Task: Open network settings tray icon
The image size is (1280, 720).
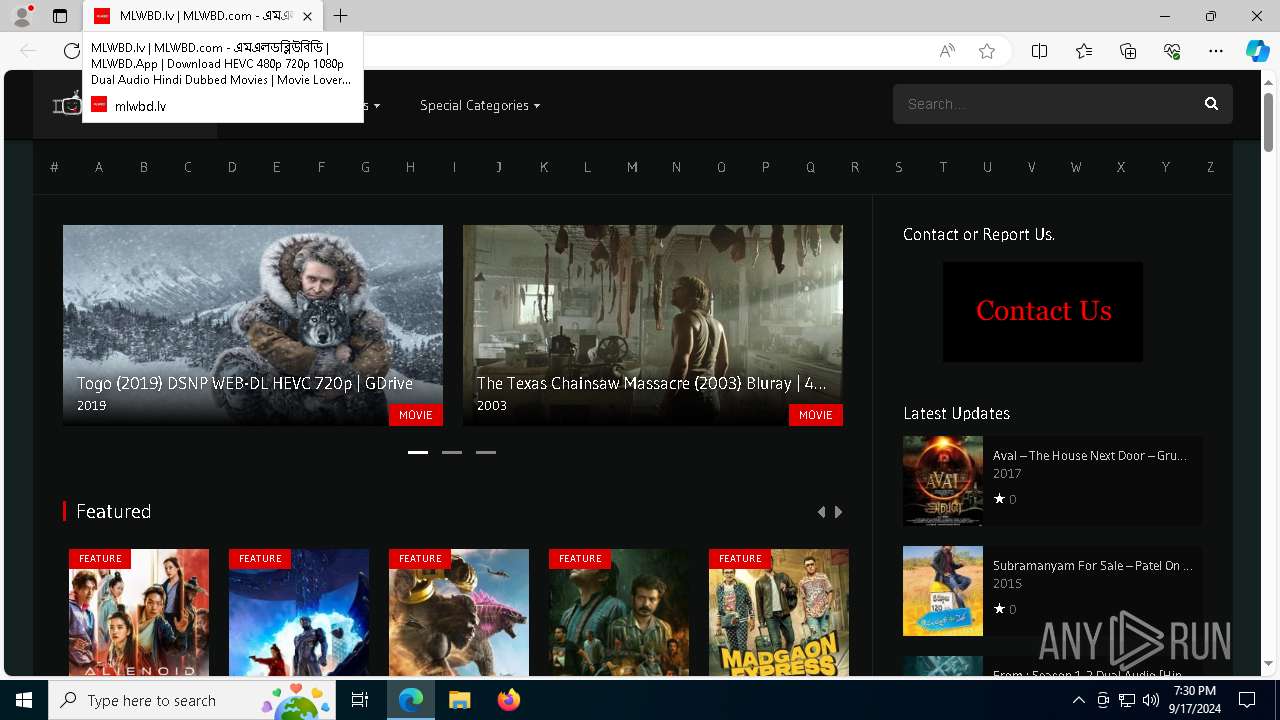Action: pyautogui.click(x=1127, y=700)
